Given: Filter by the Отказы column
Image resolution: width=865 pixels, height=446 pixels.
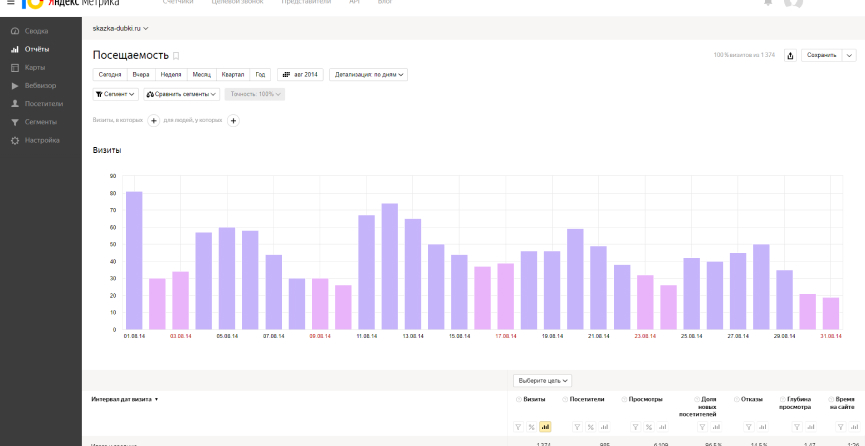Looking at the screenshot, I should pyautogui.click(x=749, y=427).
